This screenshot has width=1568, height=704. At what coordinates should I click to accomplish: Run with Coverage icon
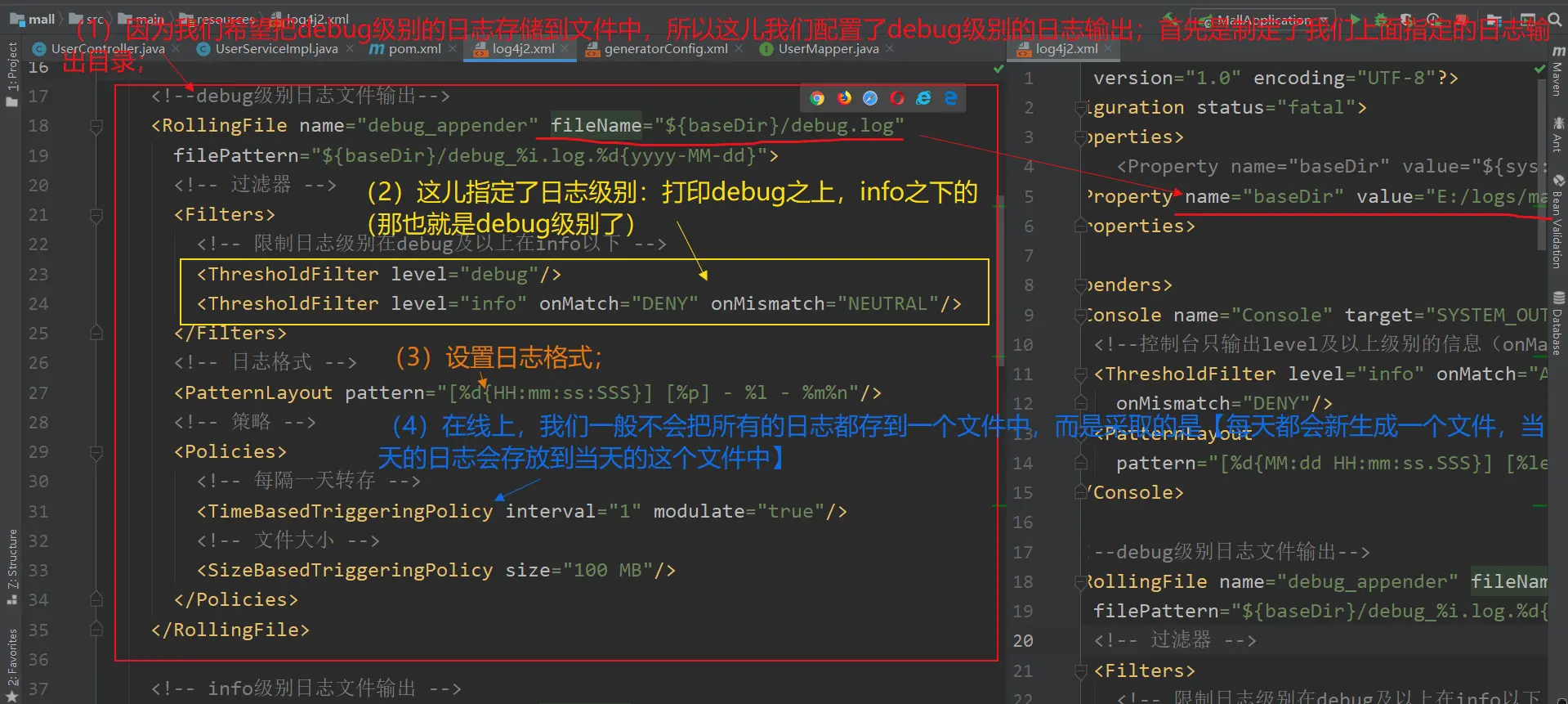1407,19
